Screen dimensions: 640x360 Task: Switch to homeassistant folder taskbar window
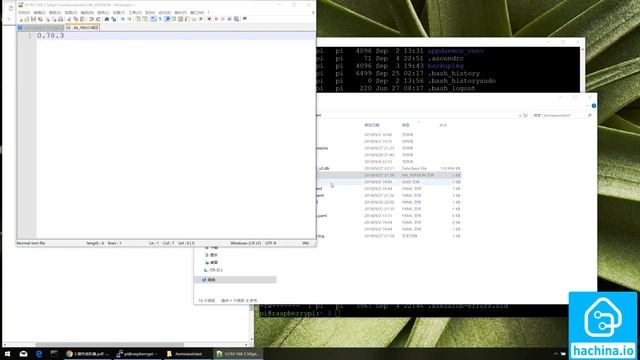[x=187, y=353]
